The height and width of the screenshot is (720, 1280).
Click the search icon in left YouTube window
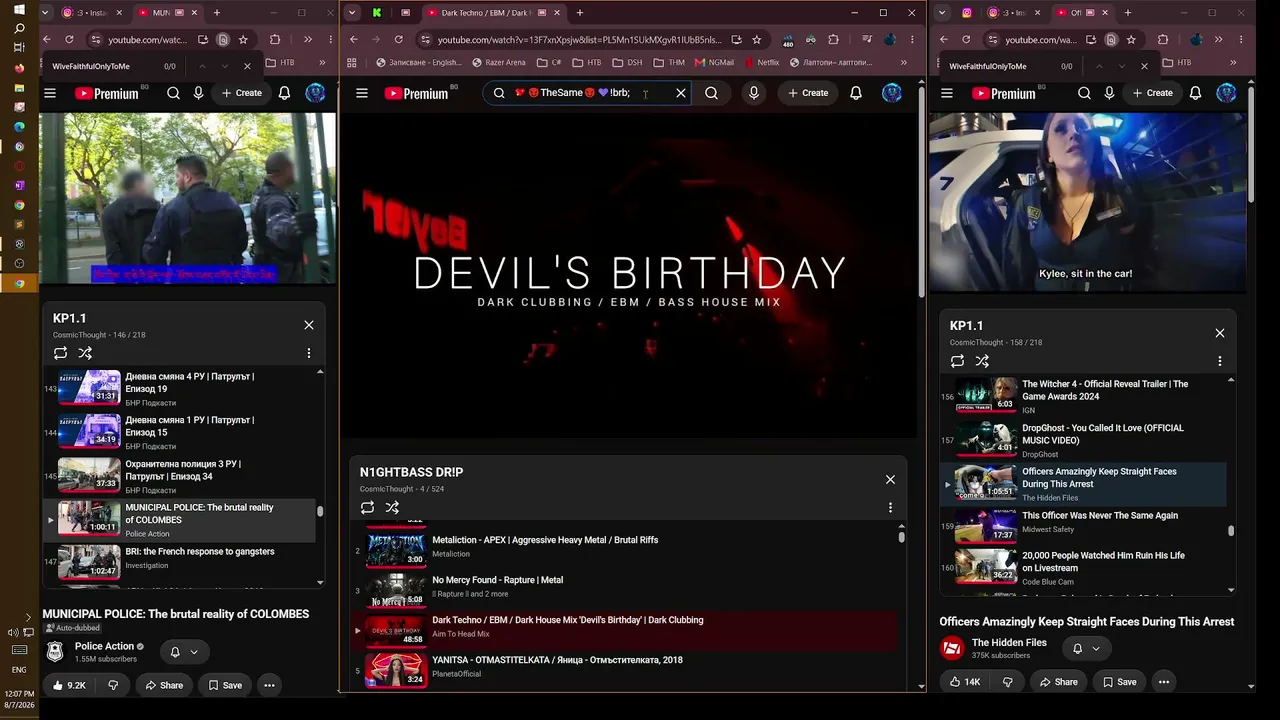pyautogui.click(x=173, y=93)
